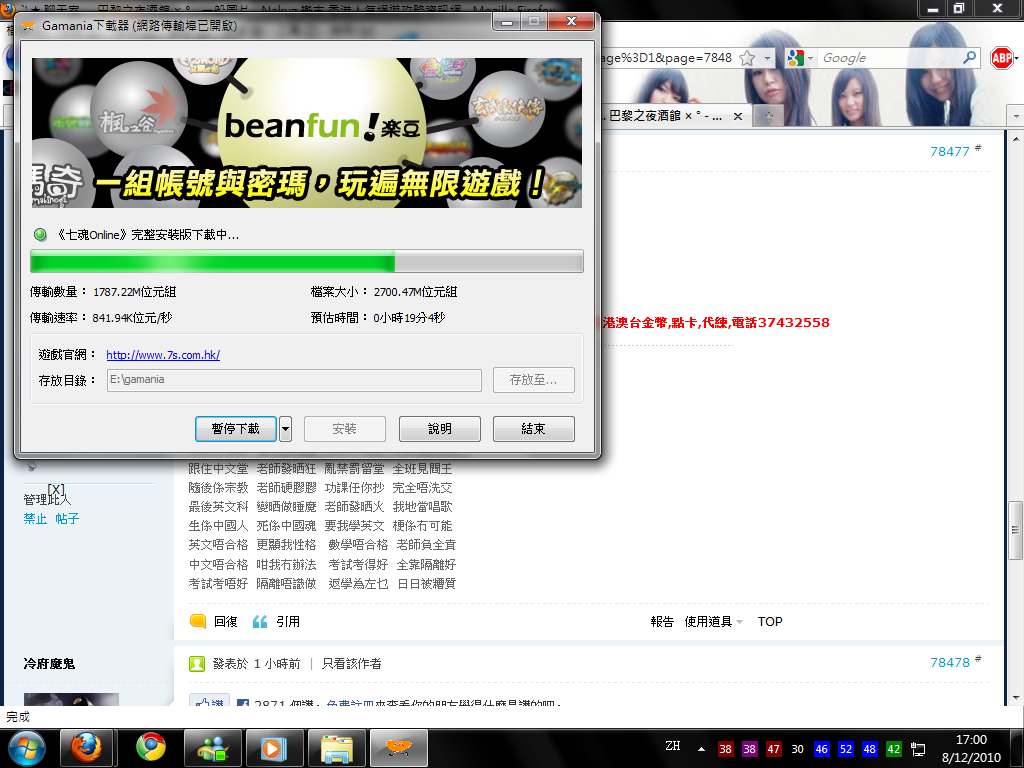
Task: Open the Firefox URL history dropdown arrow
Action: (767, 58)
